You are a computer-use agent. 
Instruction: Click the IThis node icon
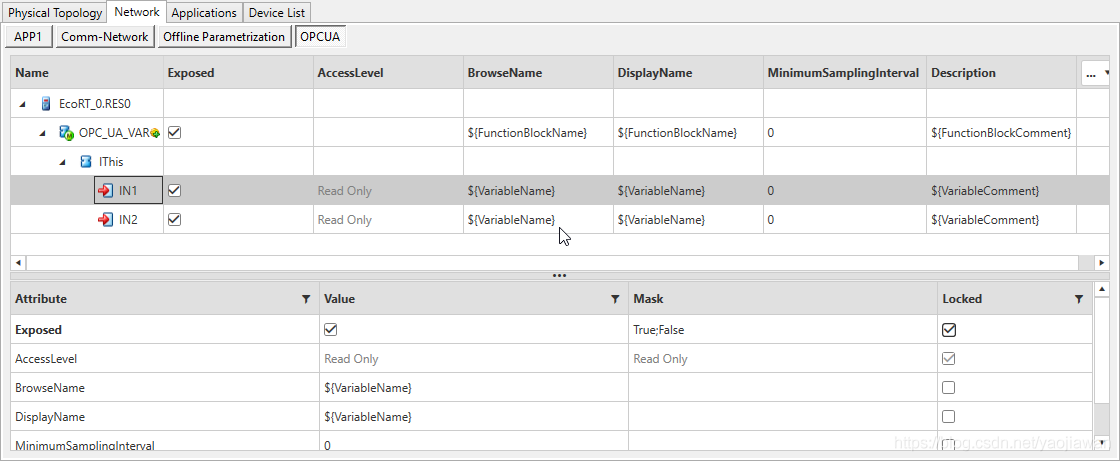point(86,161)
